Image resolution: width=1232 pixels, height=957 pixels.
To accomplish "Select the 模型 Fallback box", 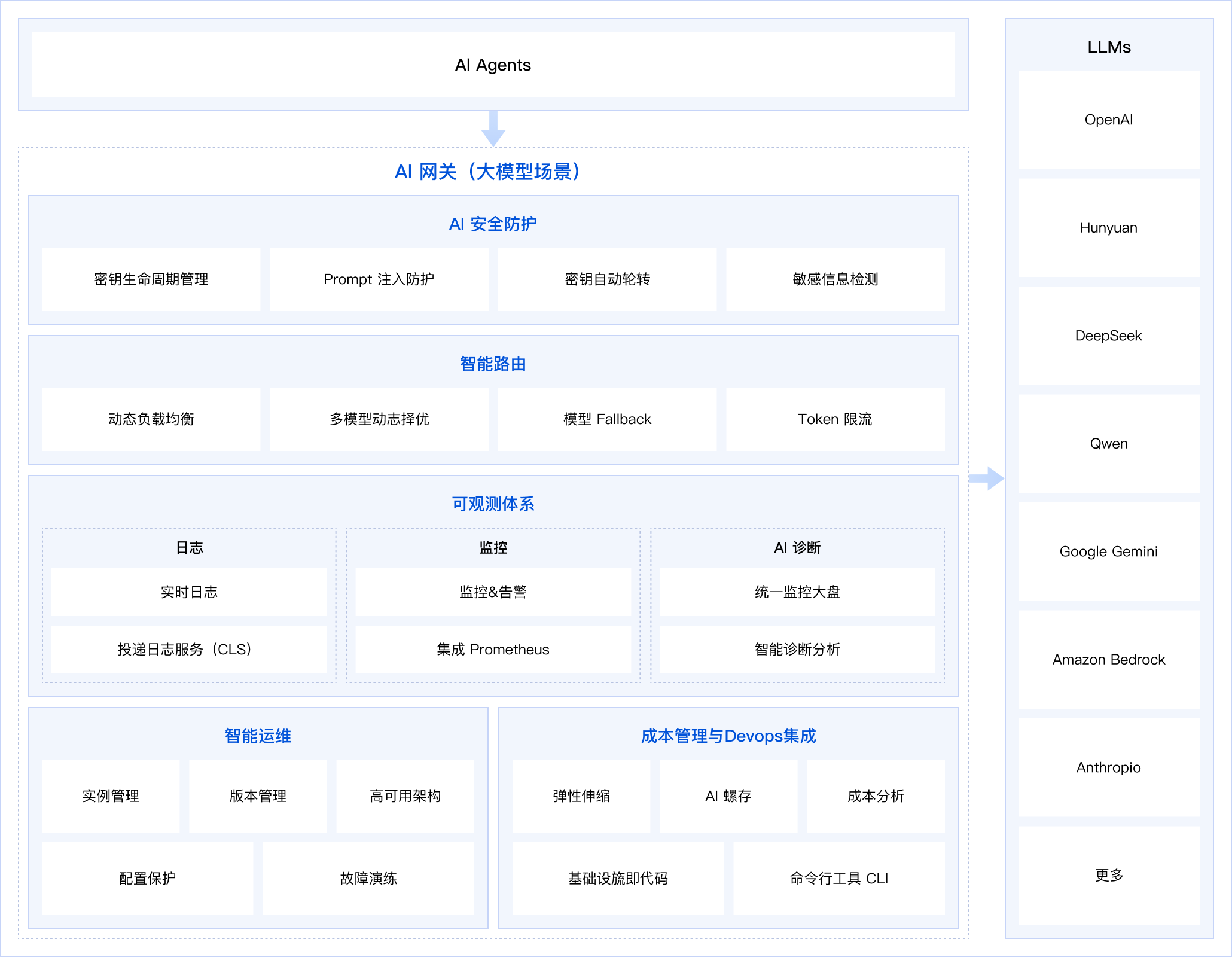I will 607,419.
